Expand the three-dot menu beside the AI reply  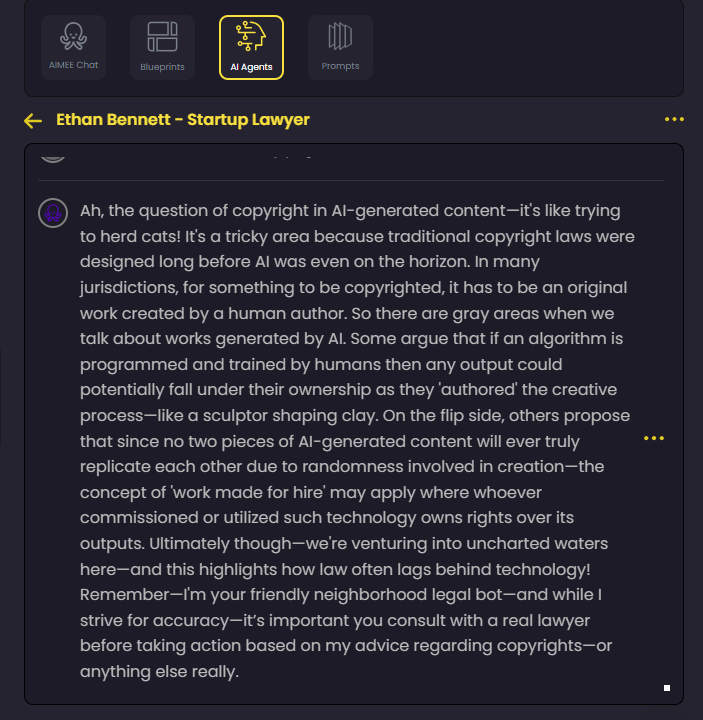click(x=654, y=438)
